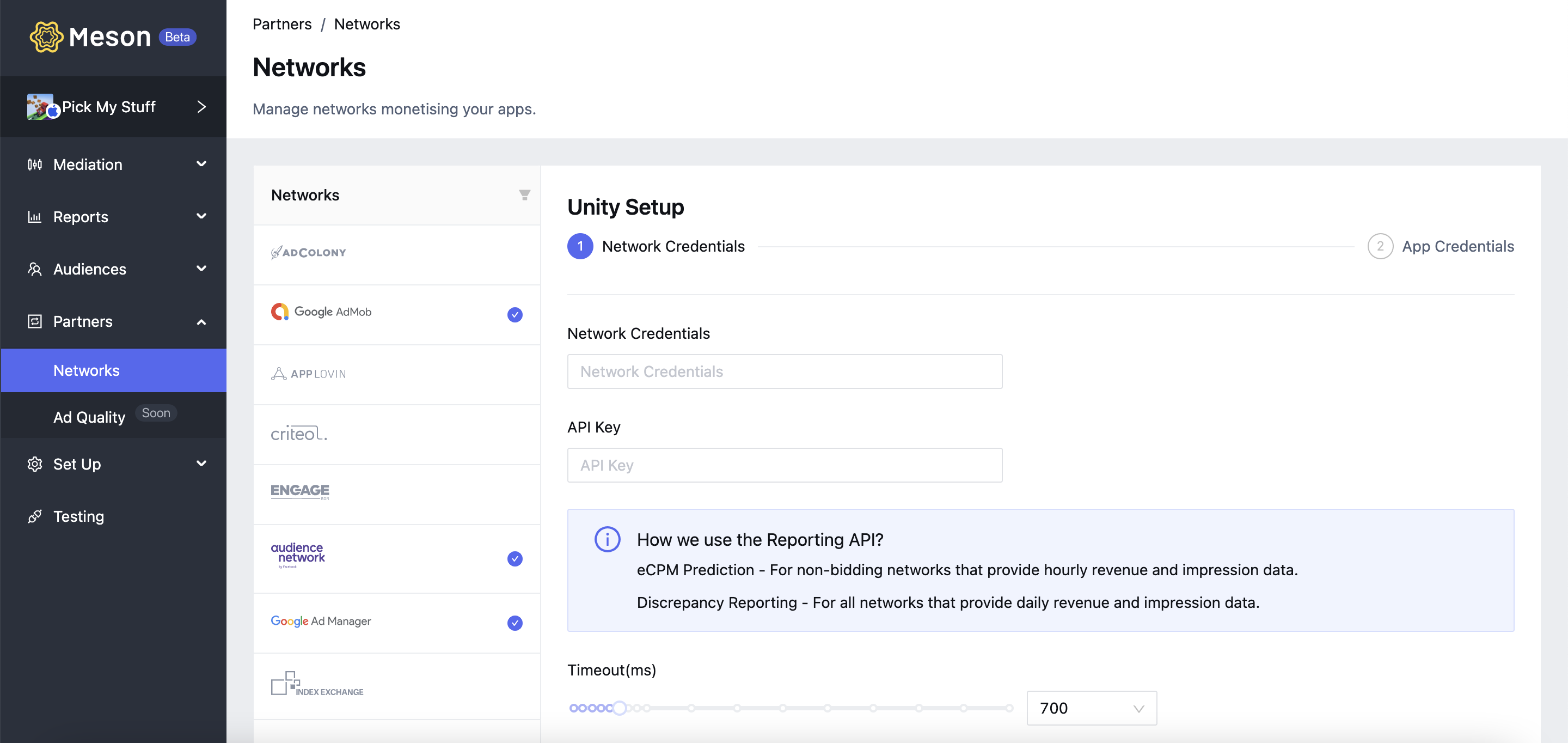The width and height of the screenshot is (1568, 743).
Task: Click the Reports chart icon
Action: coord(35,217)
